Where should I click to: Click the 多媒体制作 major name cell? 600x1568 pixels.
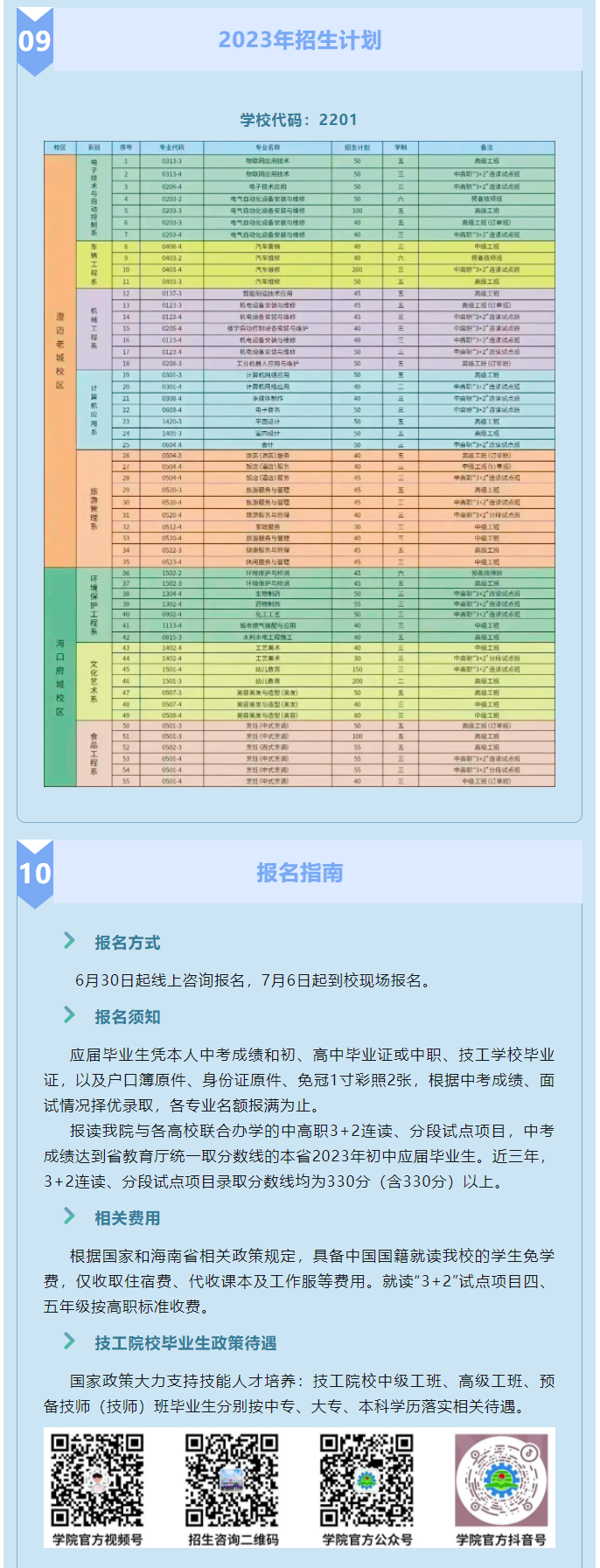pos(268,398)
